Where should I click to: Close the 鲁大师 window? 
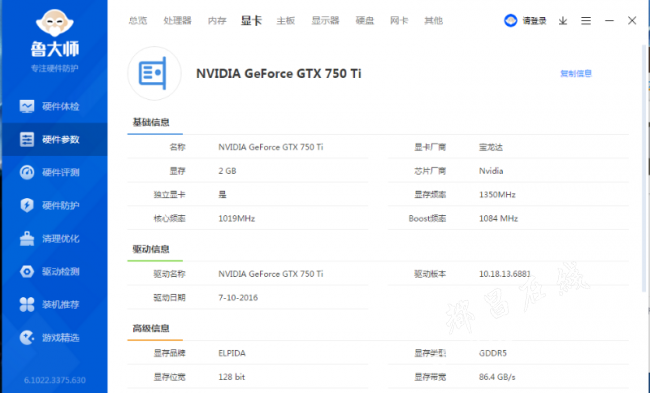[632, 20]
